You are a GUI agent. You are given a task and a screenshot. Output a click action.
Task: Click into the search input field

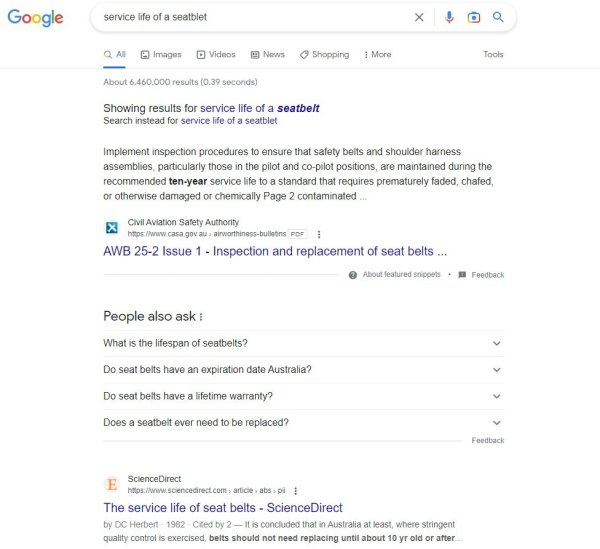point(250,17)
